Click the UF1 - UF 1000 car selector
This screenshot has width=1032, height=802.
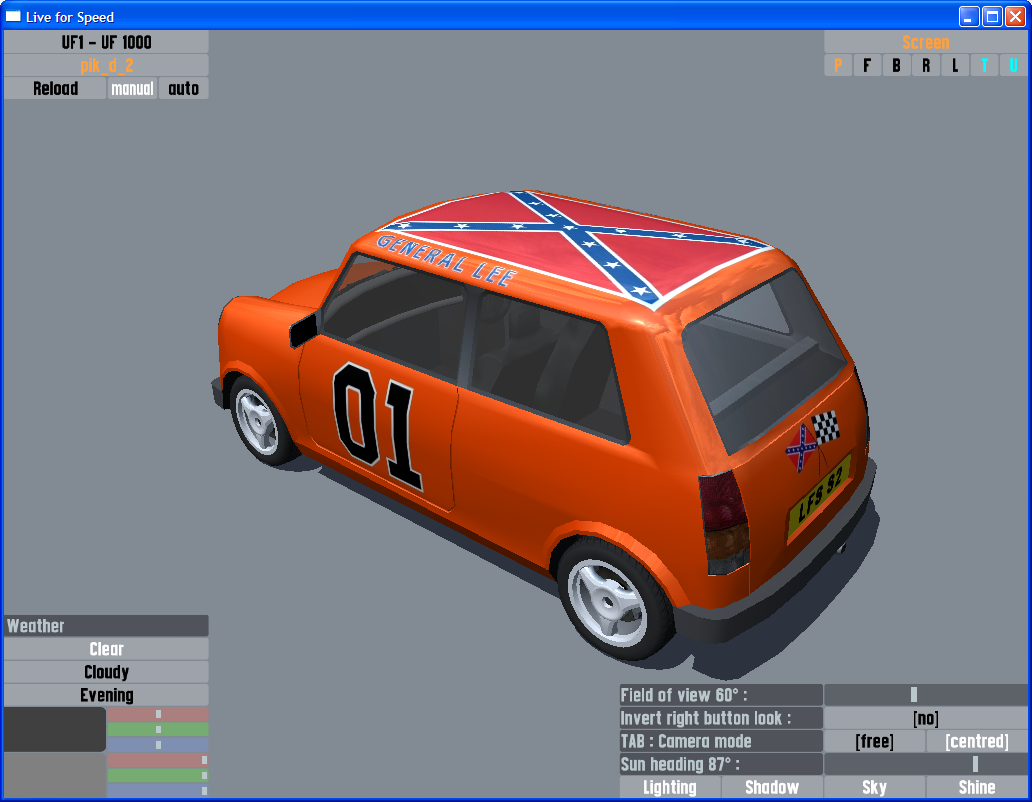coord(106,42)
